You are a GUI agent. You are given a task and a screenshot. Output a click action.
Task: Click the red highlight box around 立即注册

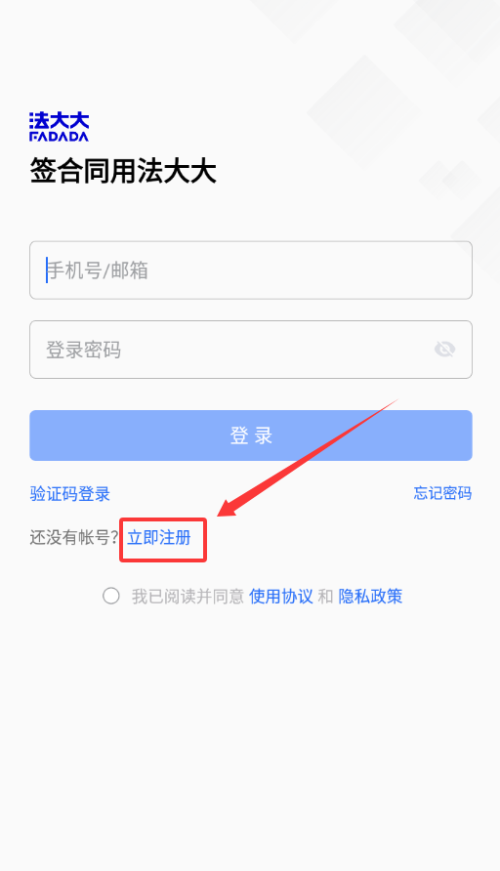tap(163, 540)
